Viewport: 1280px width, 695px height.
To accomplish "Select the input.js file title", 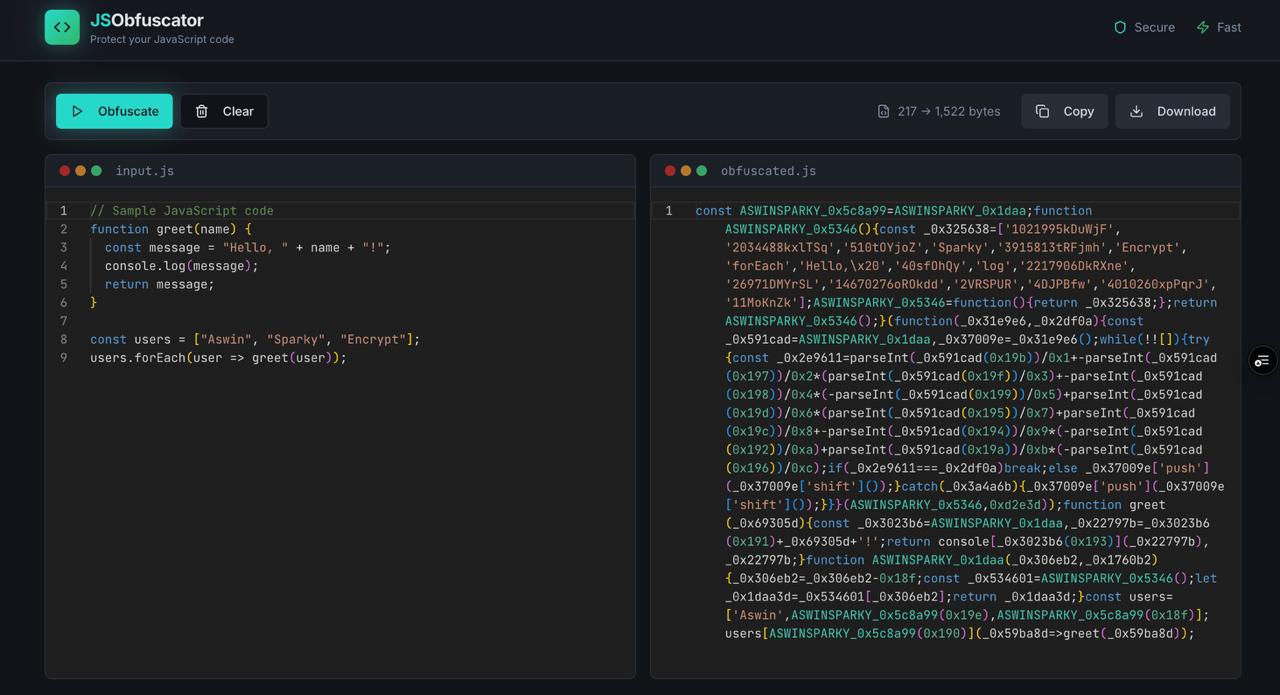I will pos(145,171).
